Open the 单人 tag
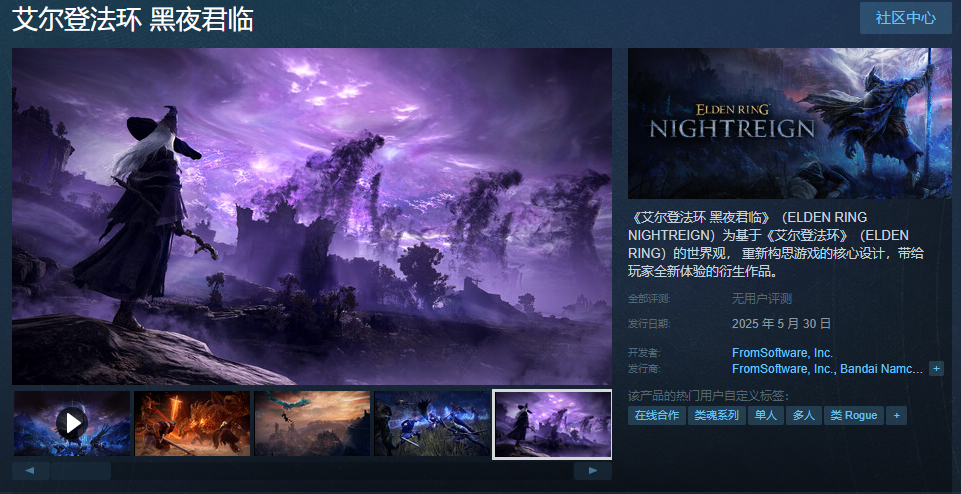 pyautogui.click(x=765, y=415)
